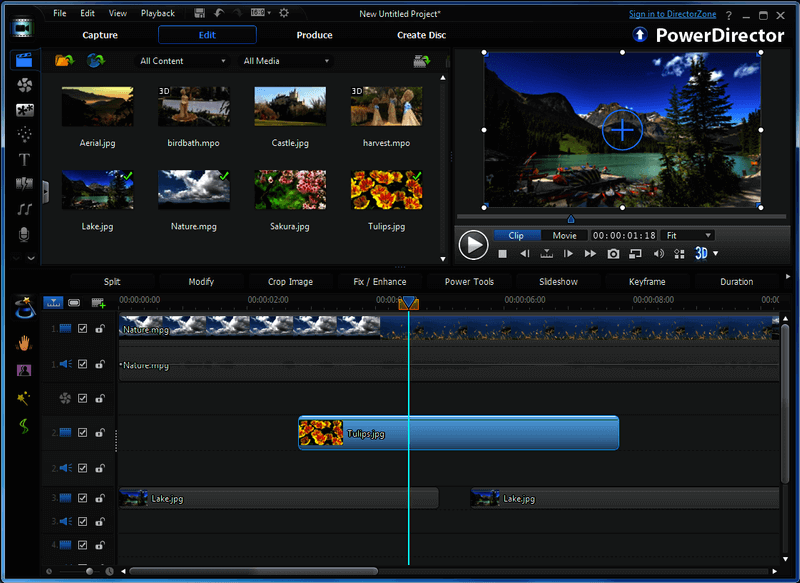The image size is (800, 583).
Task: Disable the effect track checkbox
Action: 83,397
